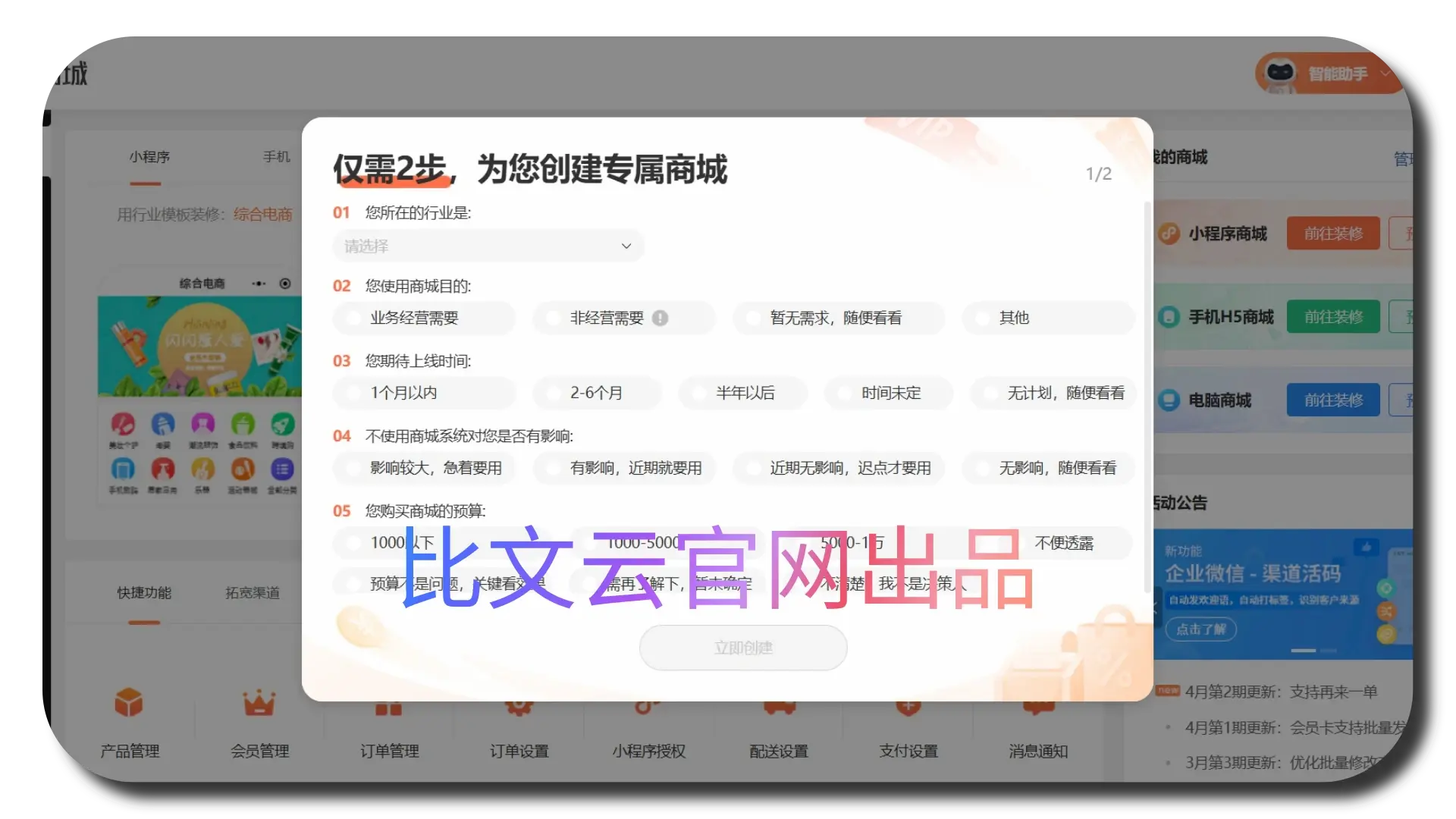Click the 立即创建 button

tap(743, 648)
